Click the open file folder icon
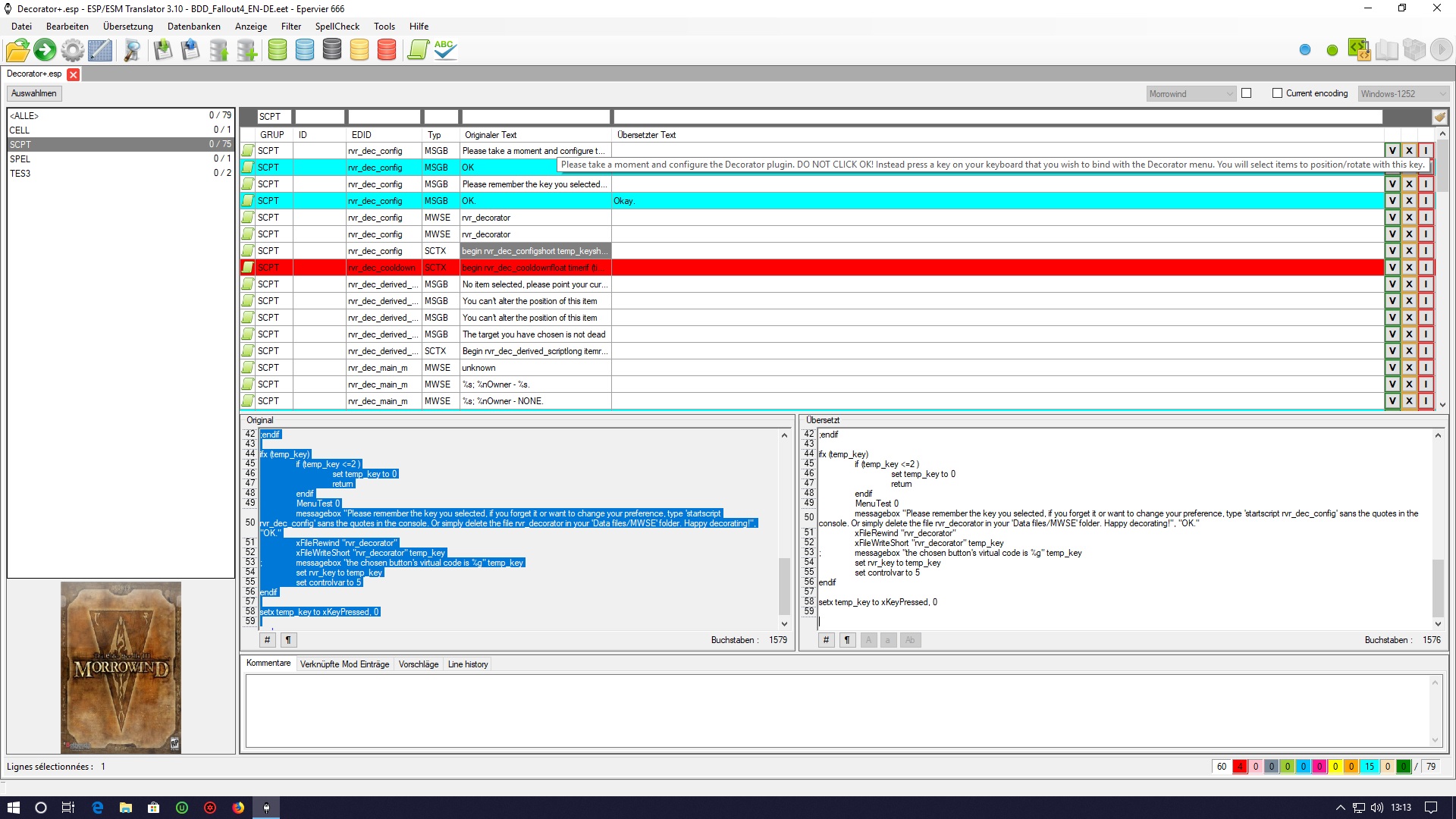1456x819 pixels. click(x=17, y=50)
